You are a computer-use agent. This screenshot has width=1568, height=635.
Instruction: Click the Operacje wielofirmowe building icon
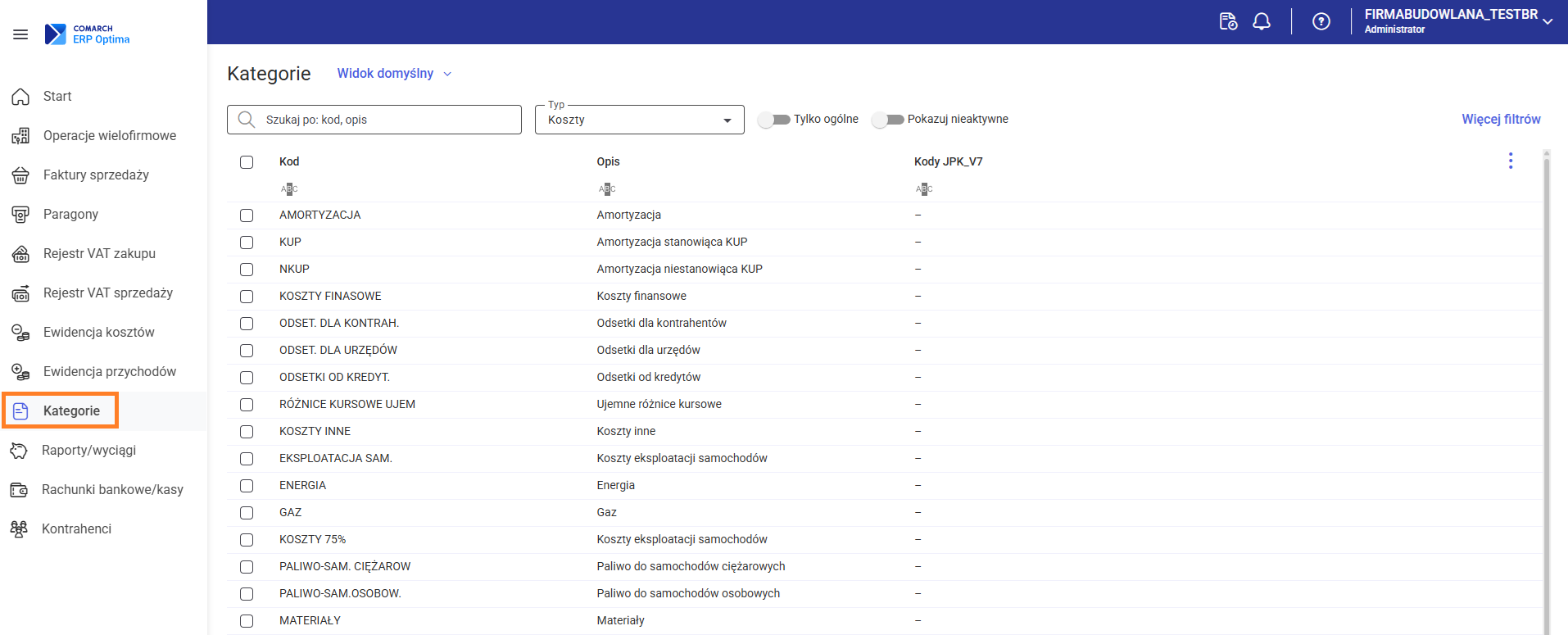point(20,136)
